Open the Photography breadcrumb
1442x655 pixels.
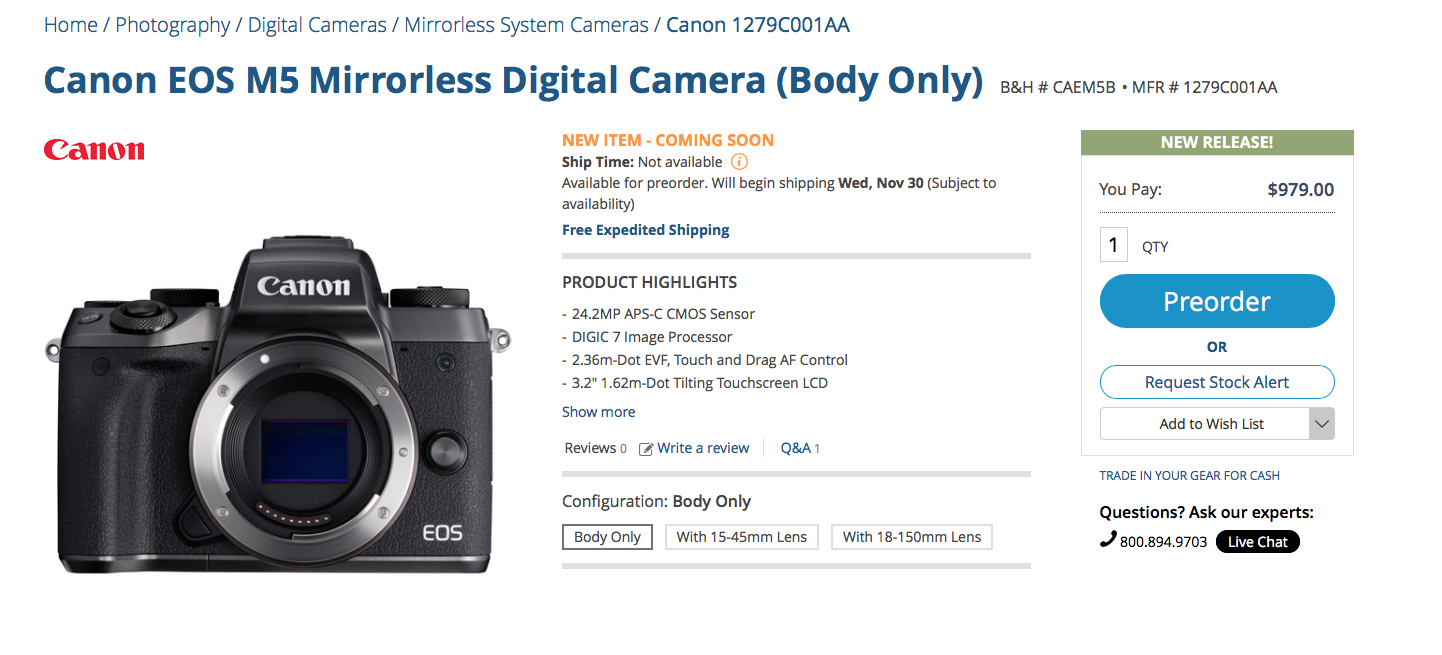[x=173, y=25]
